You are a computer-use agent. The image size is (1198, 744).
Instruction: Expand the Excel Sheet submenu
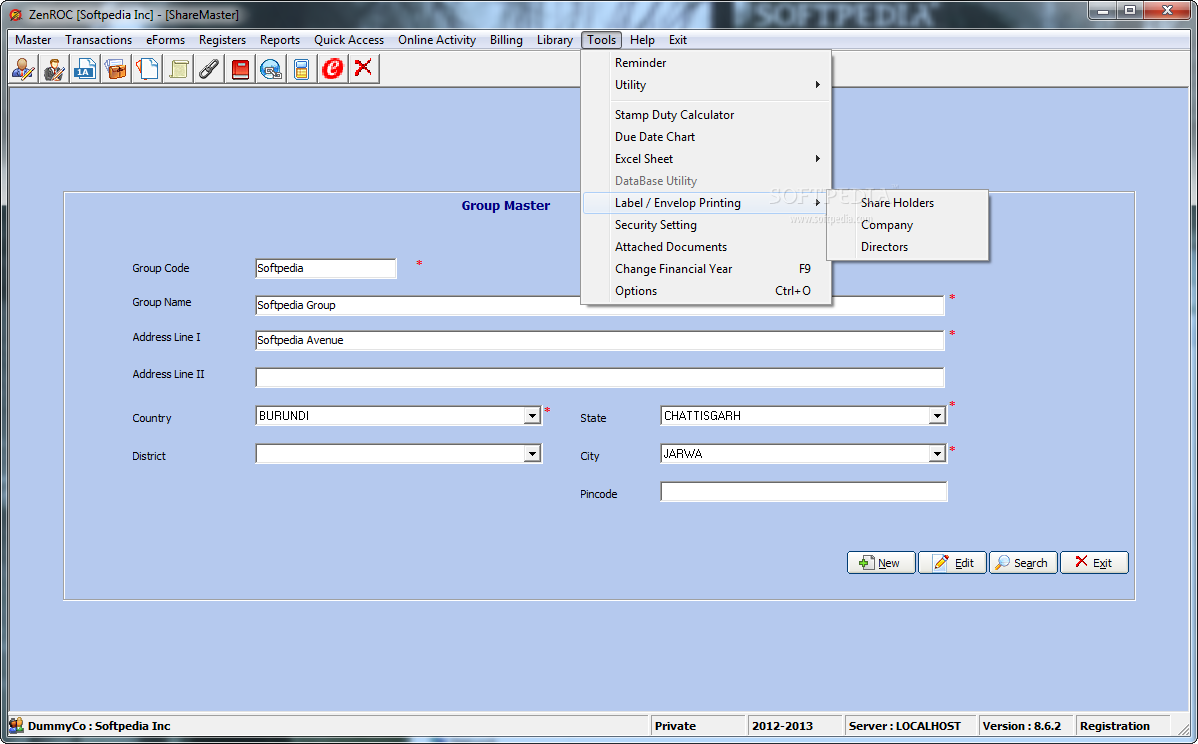coord(707,159)
